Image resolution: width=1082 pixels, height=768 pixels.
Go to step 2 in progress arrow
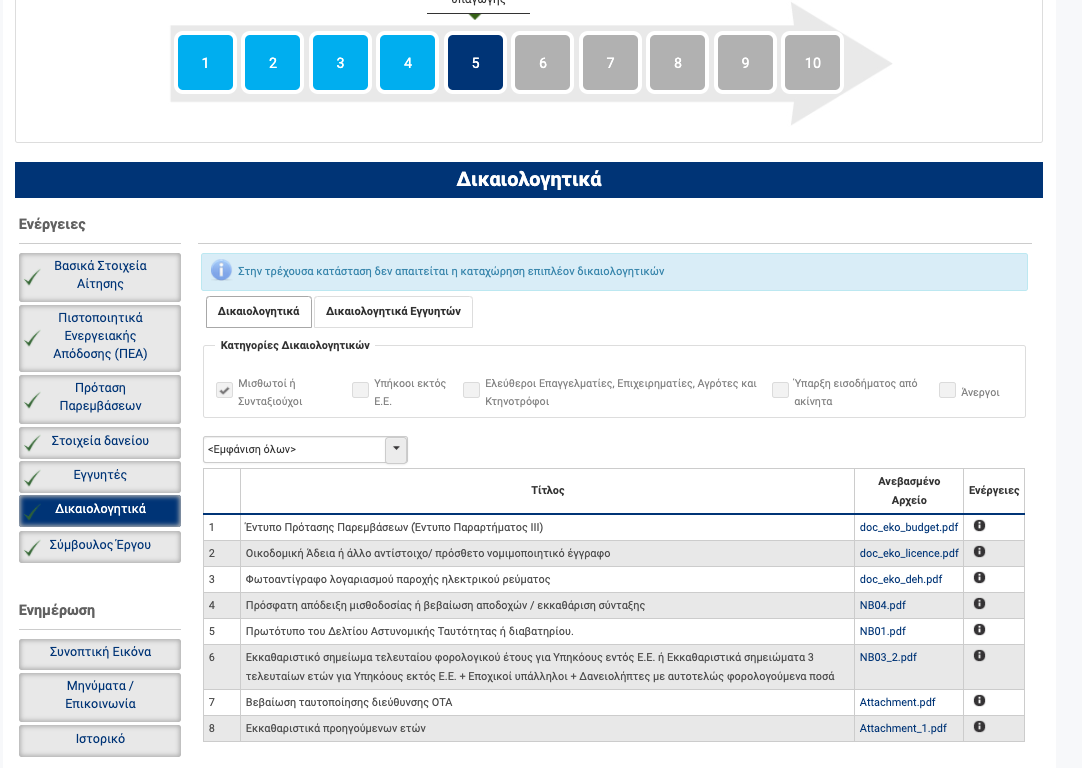273,63
